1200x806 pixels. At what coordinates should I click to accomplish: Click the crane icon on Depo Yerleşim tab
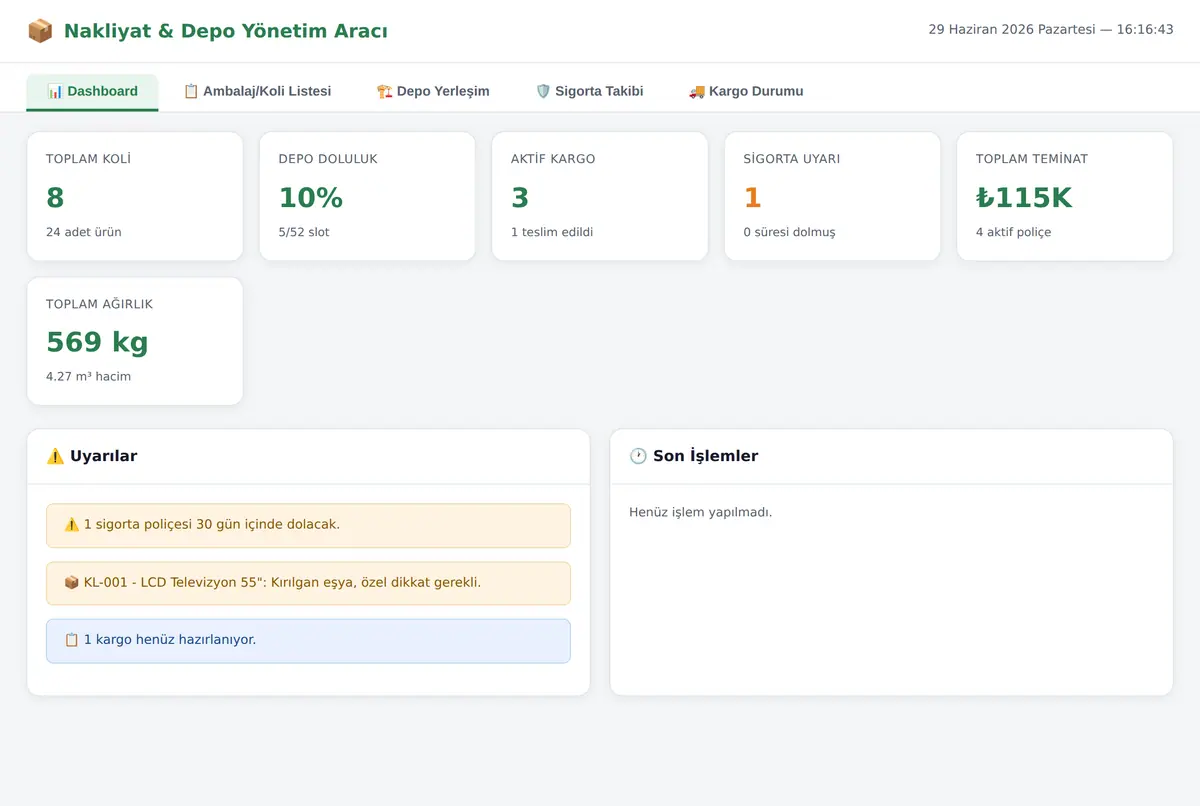(x=385, y=91)
